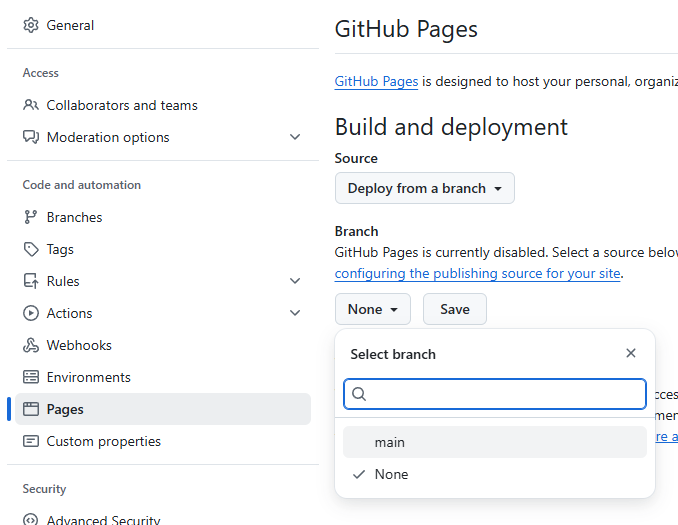
Task: Open the Deploy from a branch dropdown
Action: coord(424,188)
